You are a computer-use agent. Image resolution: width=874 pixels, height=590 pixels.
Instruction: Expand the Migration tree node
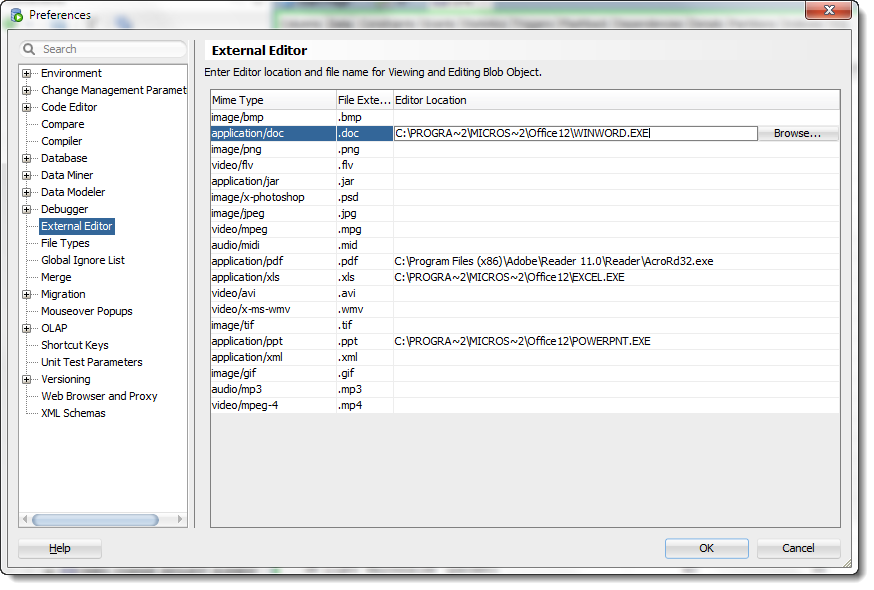point(26,294)
